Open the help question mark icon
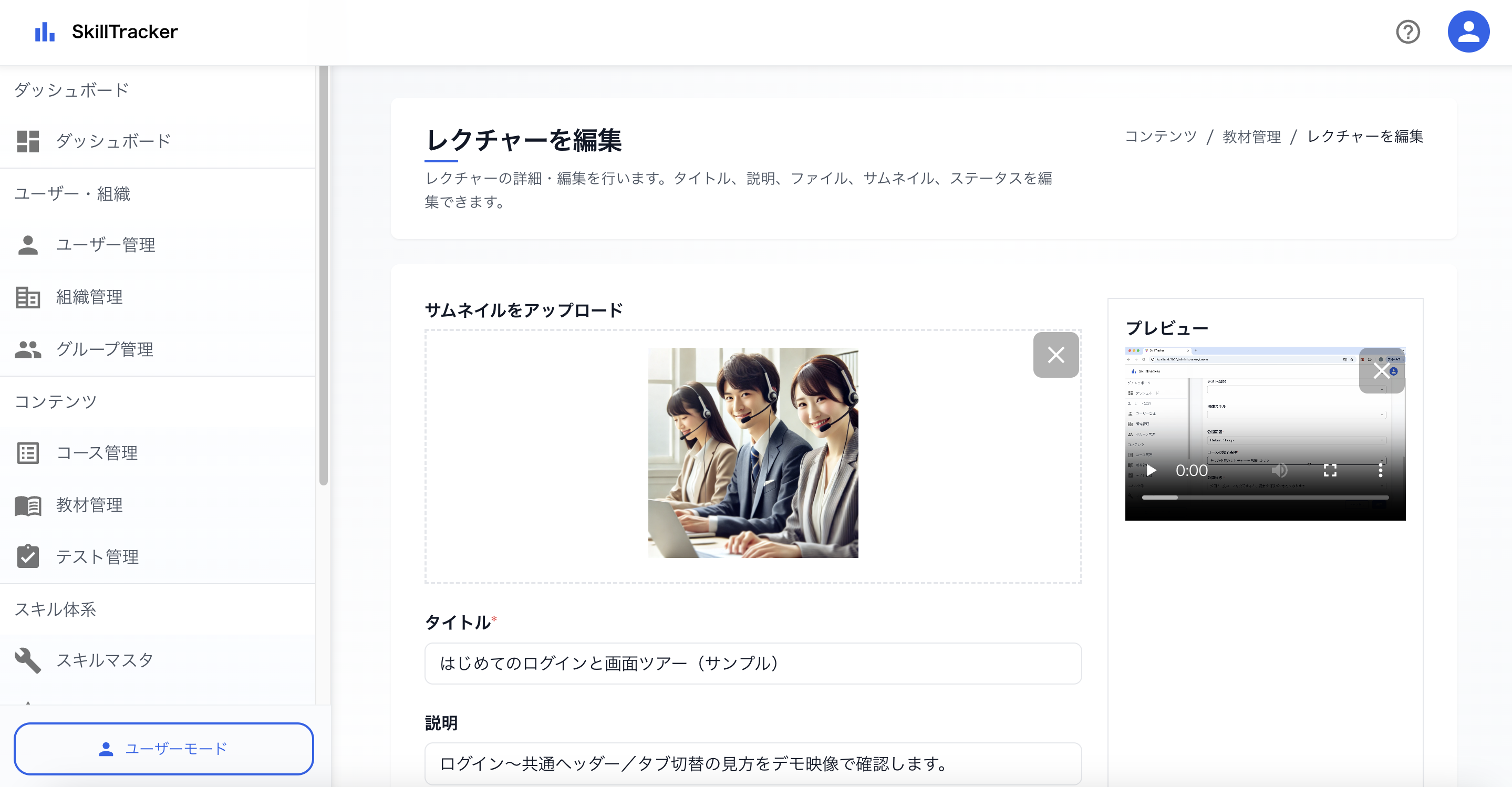The width and height of the screenshot is (1512, 787). pos(1407,32)
